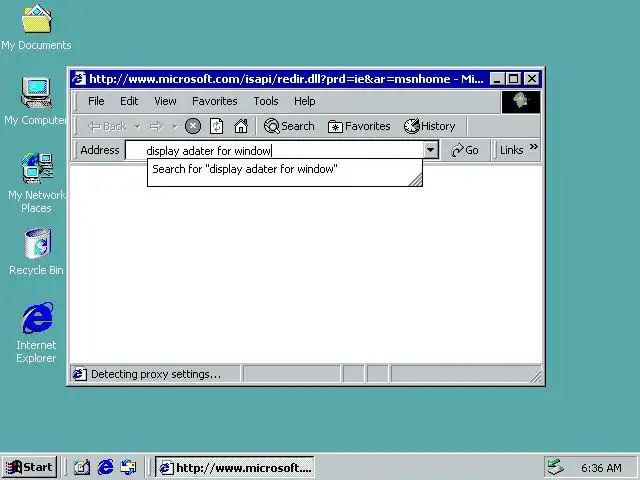The width and height of the screenshot is (640, 480).
Task: Click 'Detecting proxy settings...' status text
Action: 156,374
